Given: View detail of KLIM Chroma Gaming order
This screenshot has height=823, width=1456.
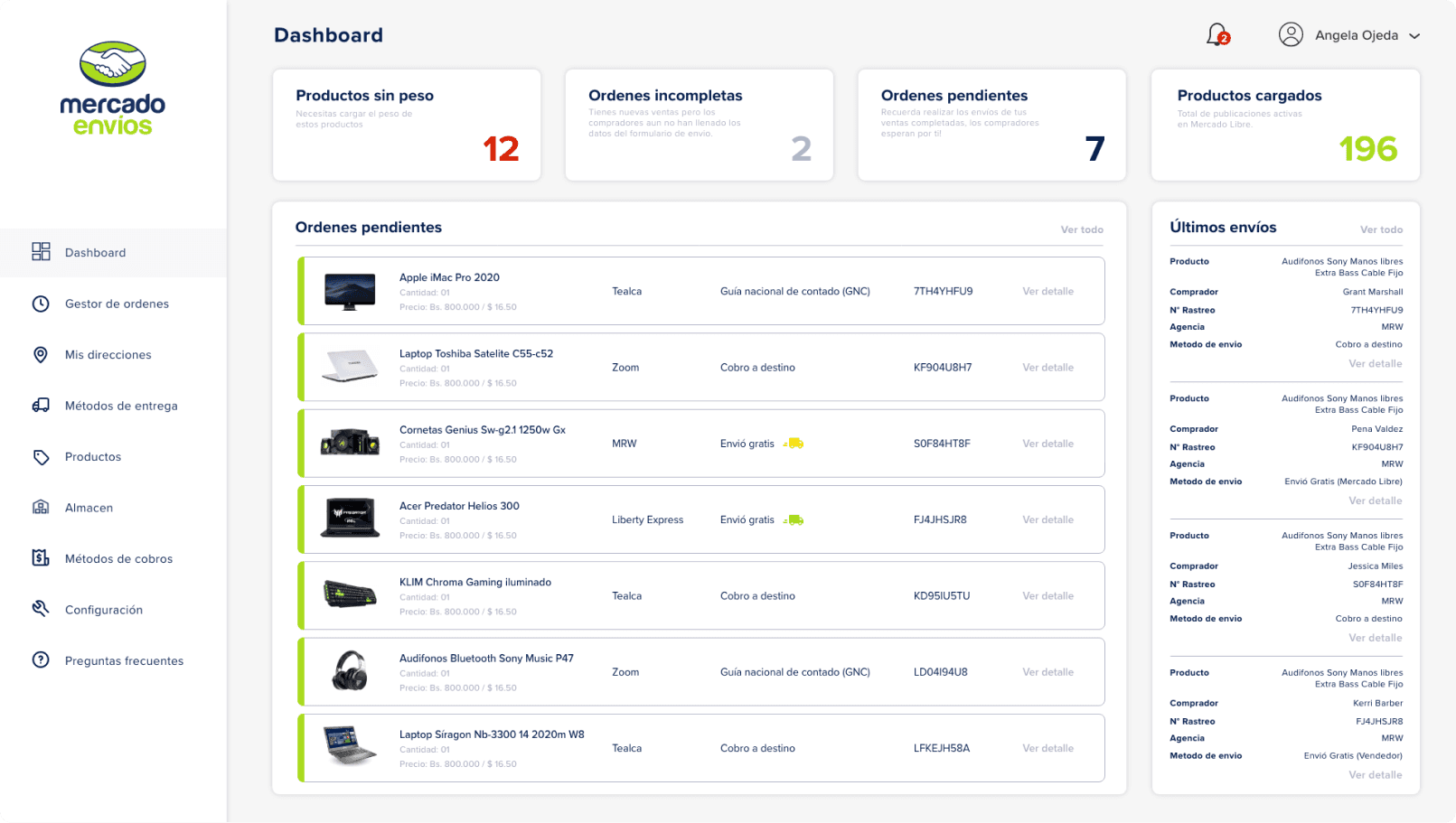Looking at the screenshot, I should (1047, 596).
